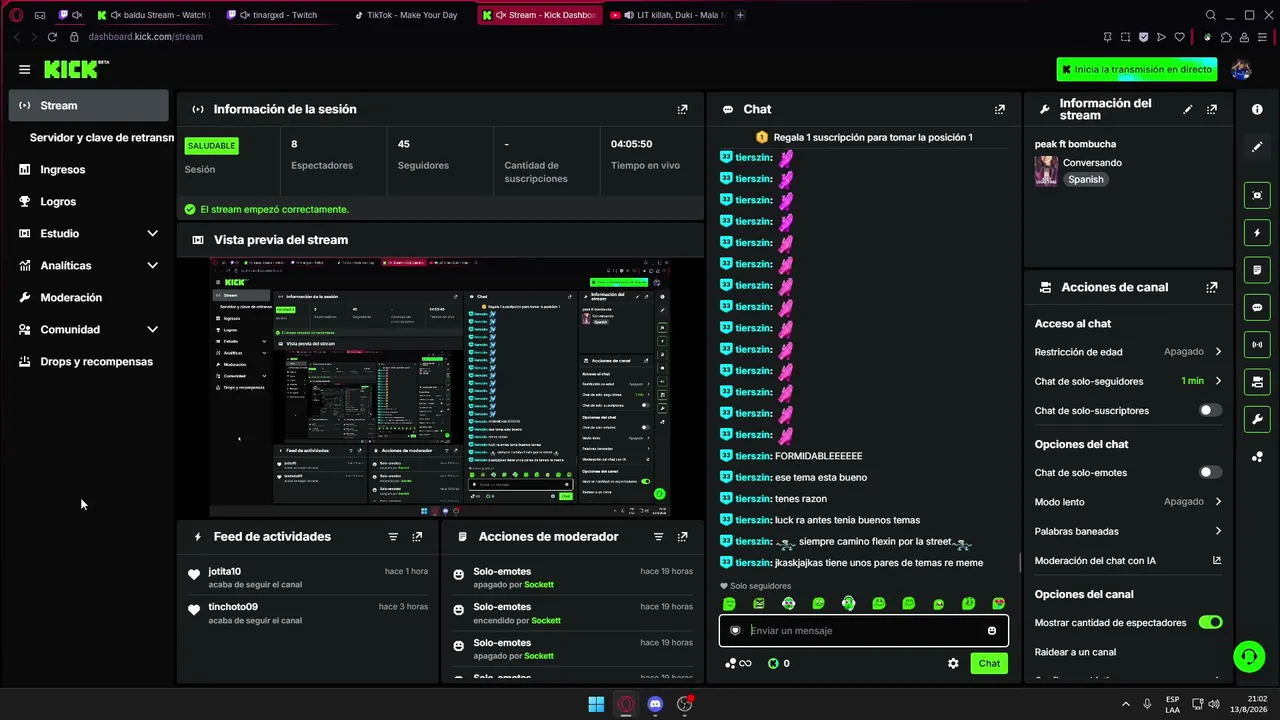Open Modo lento options
The width and height of the screenshot is (1280, 720).
(x=1128, y=502)
